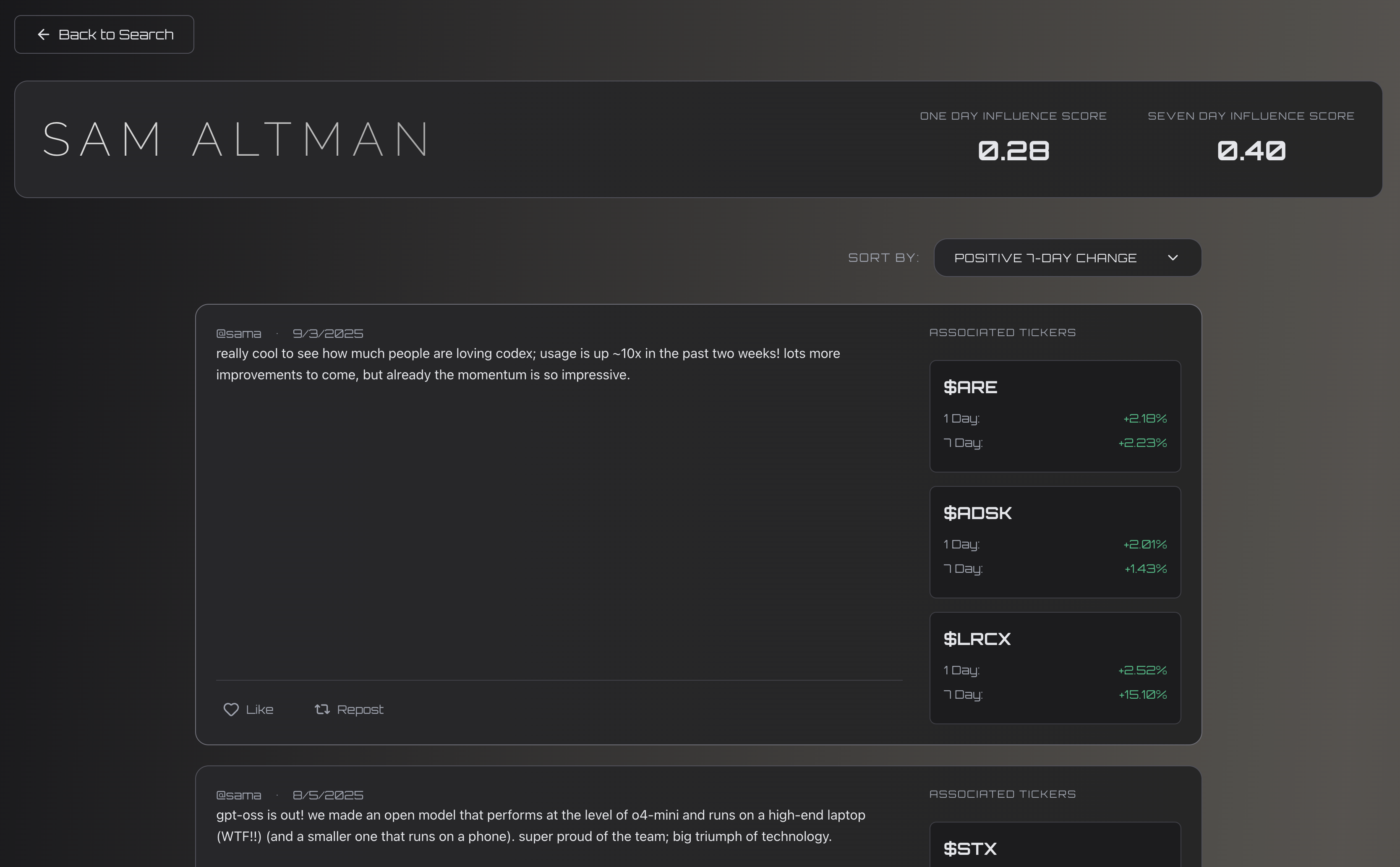
Task: Click the heart Like icon
Action: [230, 709]
